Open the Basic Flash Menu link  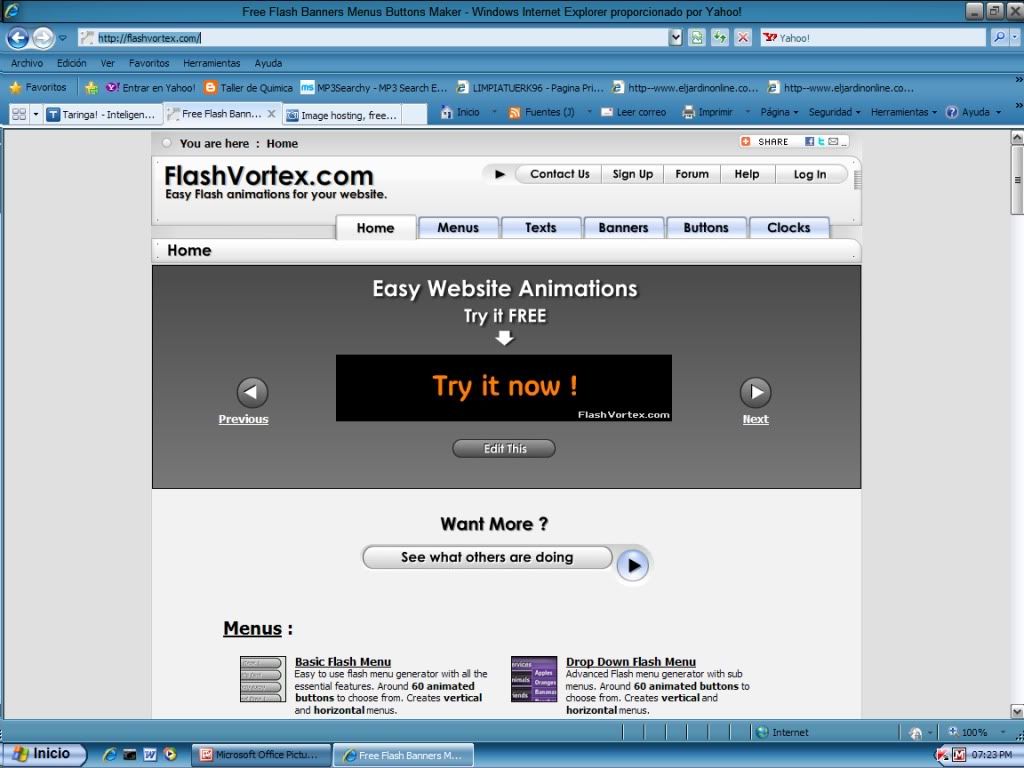pyautogui.click(x=343, y=662)
